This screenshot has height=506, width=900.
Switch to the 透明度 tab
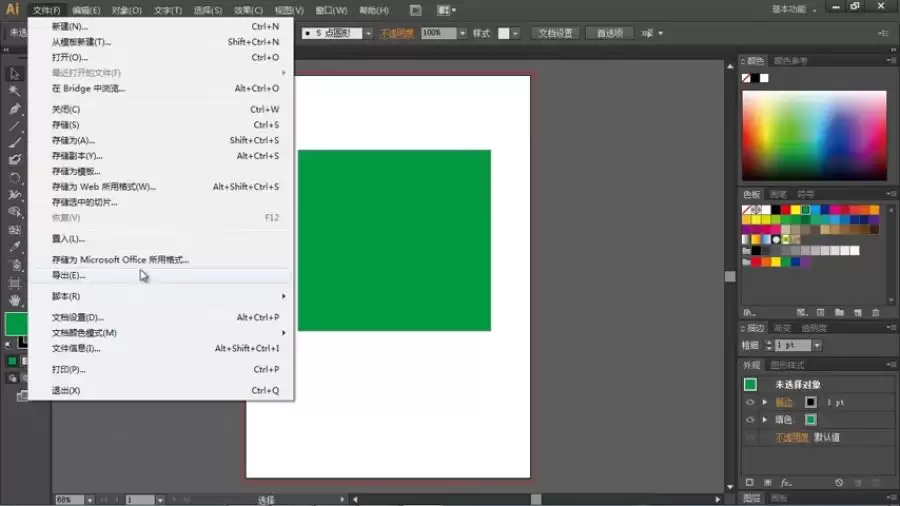click(814, 328)
